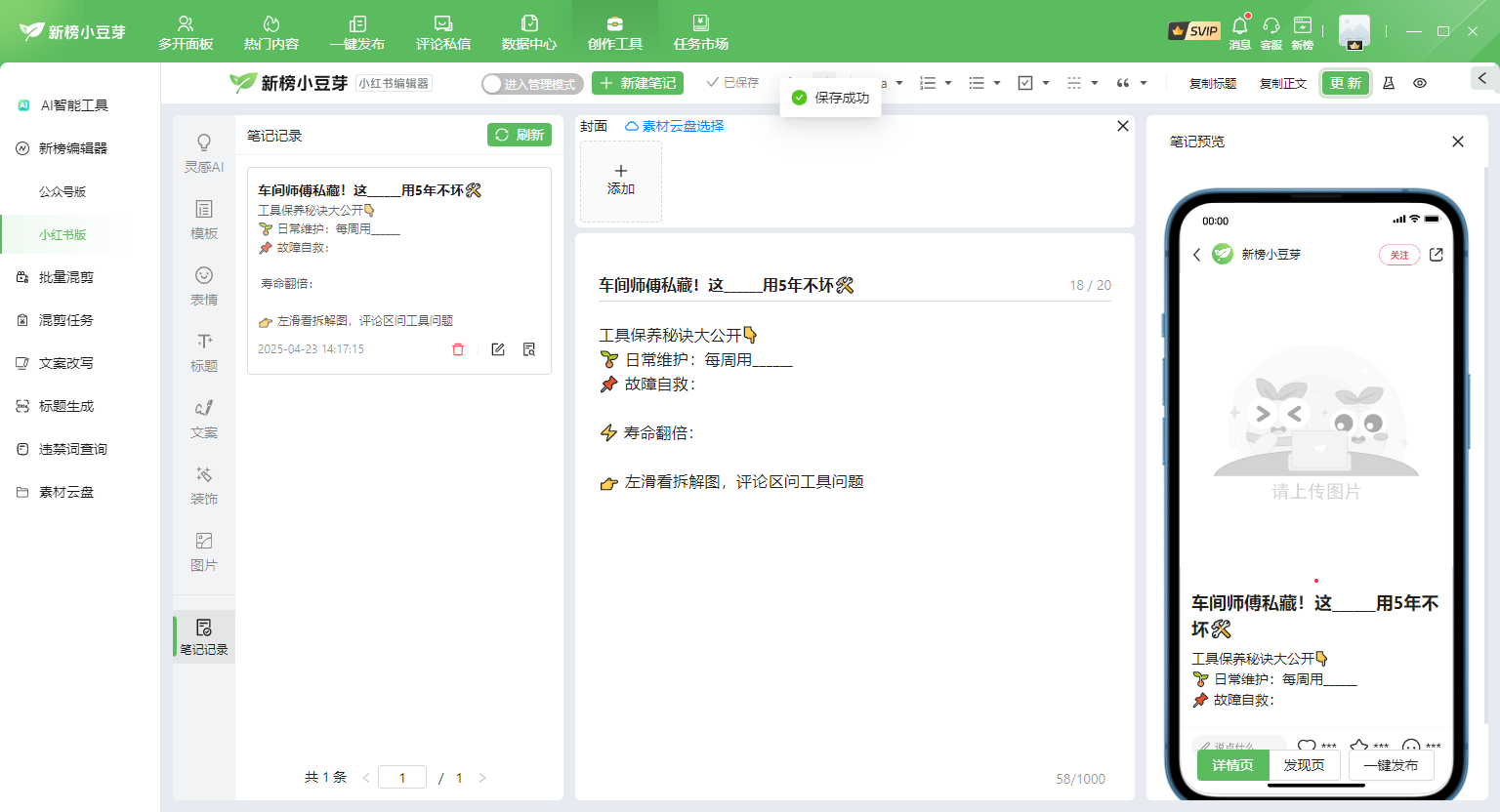1500x812 pixels.
Task: Click the page number input field
Action: pyautogui.click(x=402, y=778)
